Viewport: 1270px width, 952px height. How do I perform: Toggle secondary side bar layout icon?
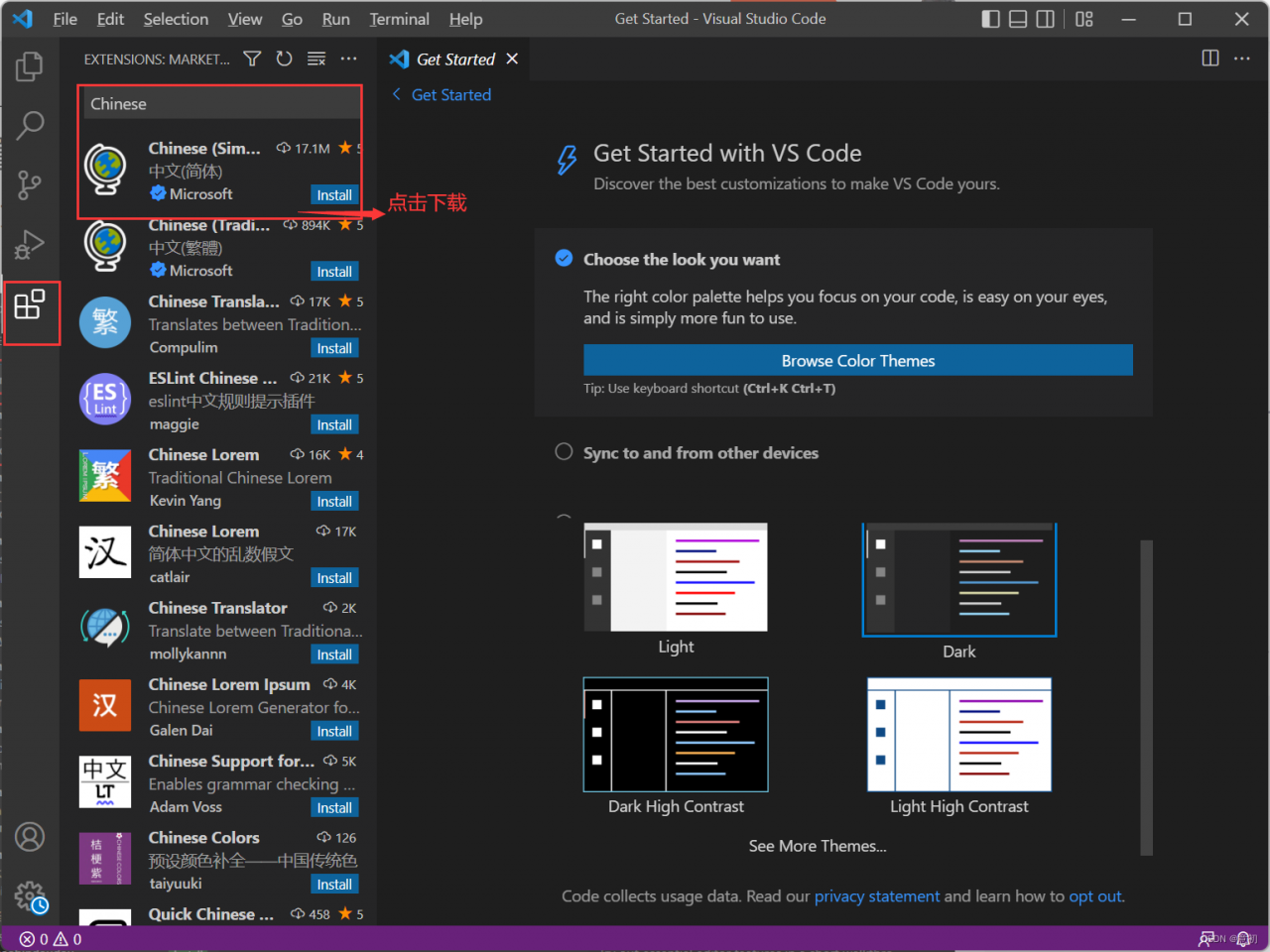[x=1045, y=19]
